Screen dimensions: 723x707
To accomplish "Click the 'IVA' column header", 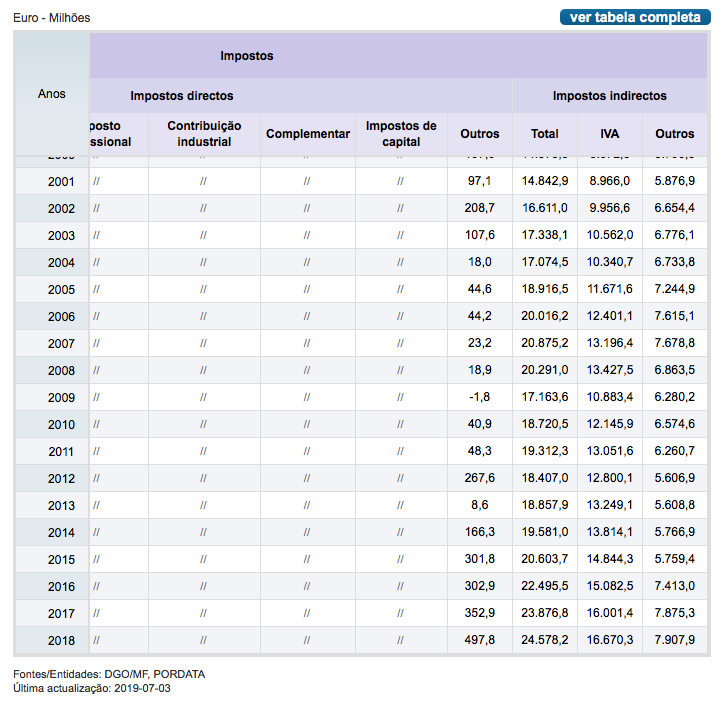I will click(610, 134).
